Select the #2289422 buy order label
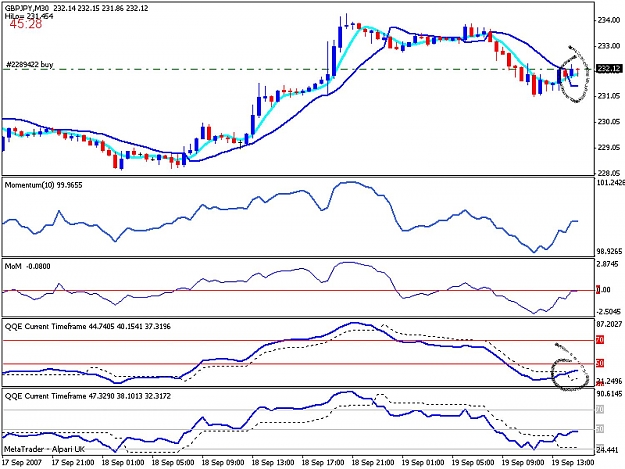Screen dimensions: 625x469 30,64
